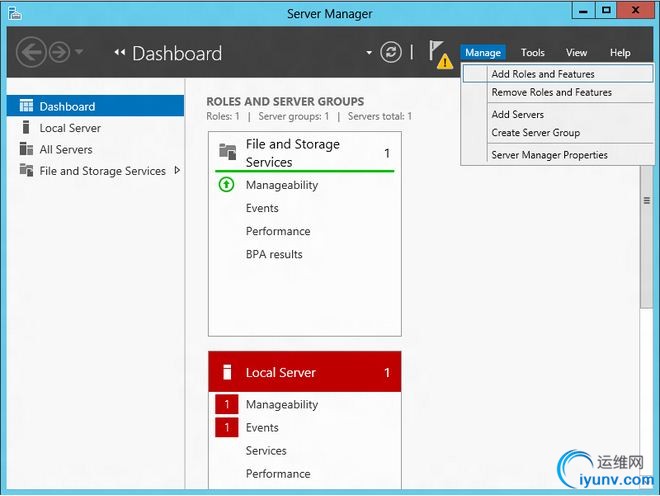Click the count 1 on File and Storage tile
Viewport: 660px width, 496px height.
[387, 153]
